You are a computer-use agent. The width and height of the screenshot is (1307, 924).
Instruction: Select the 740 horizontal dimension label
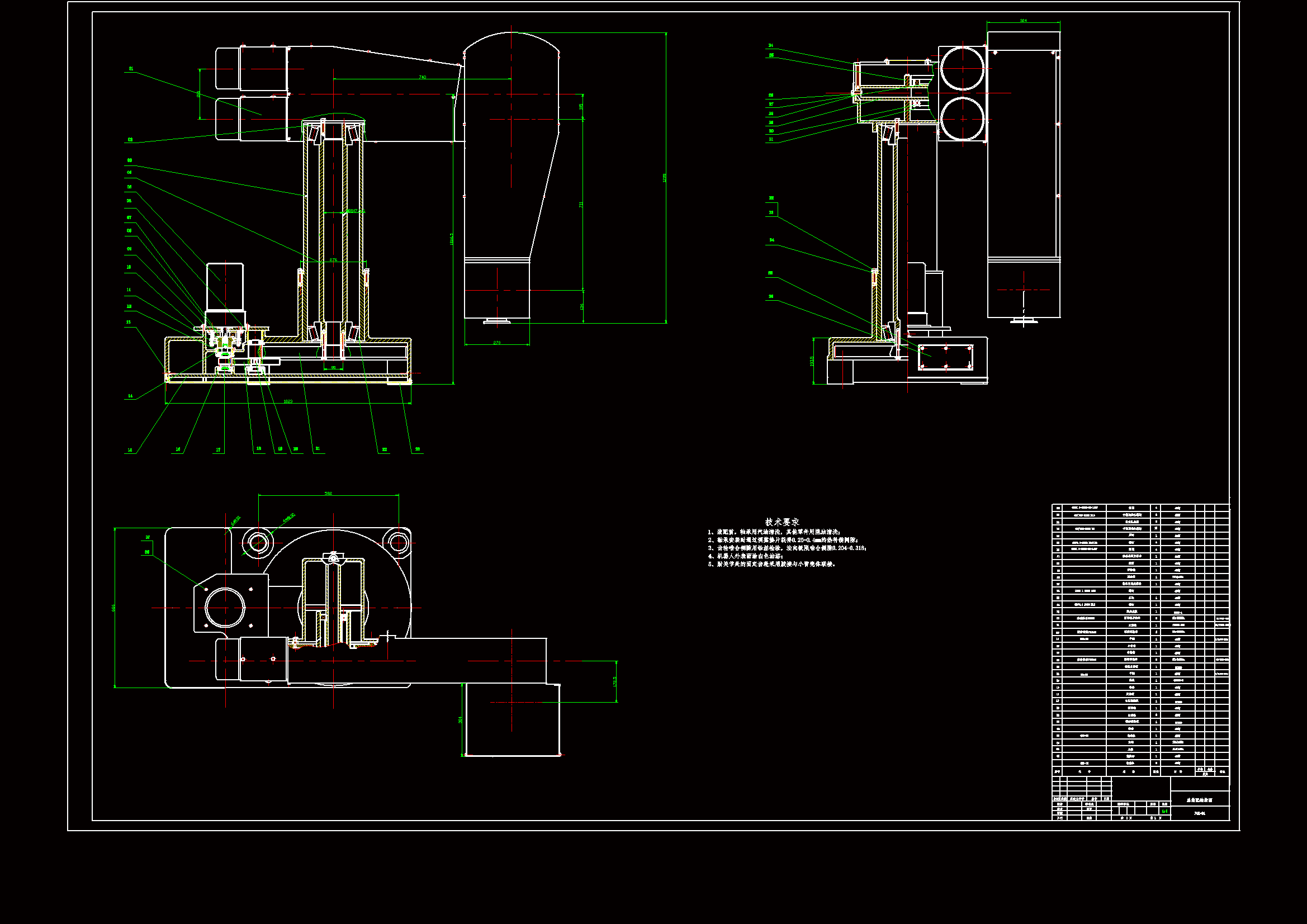click(422, 77)
